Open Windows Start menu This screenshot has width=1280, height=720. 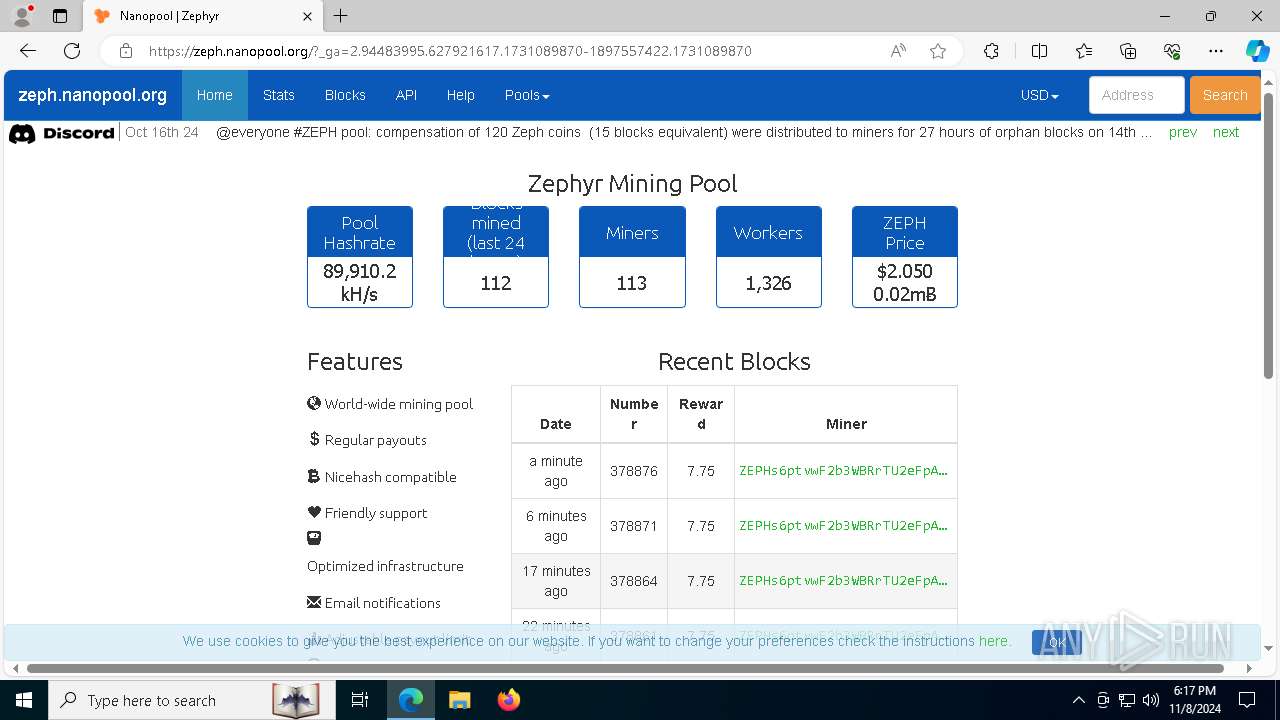point(23,700)
